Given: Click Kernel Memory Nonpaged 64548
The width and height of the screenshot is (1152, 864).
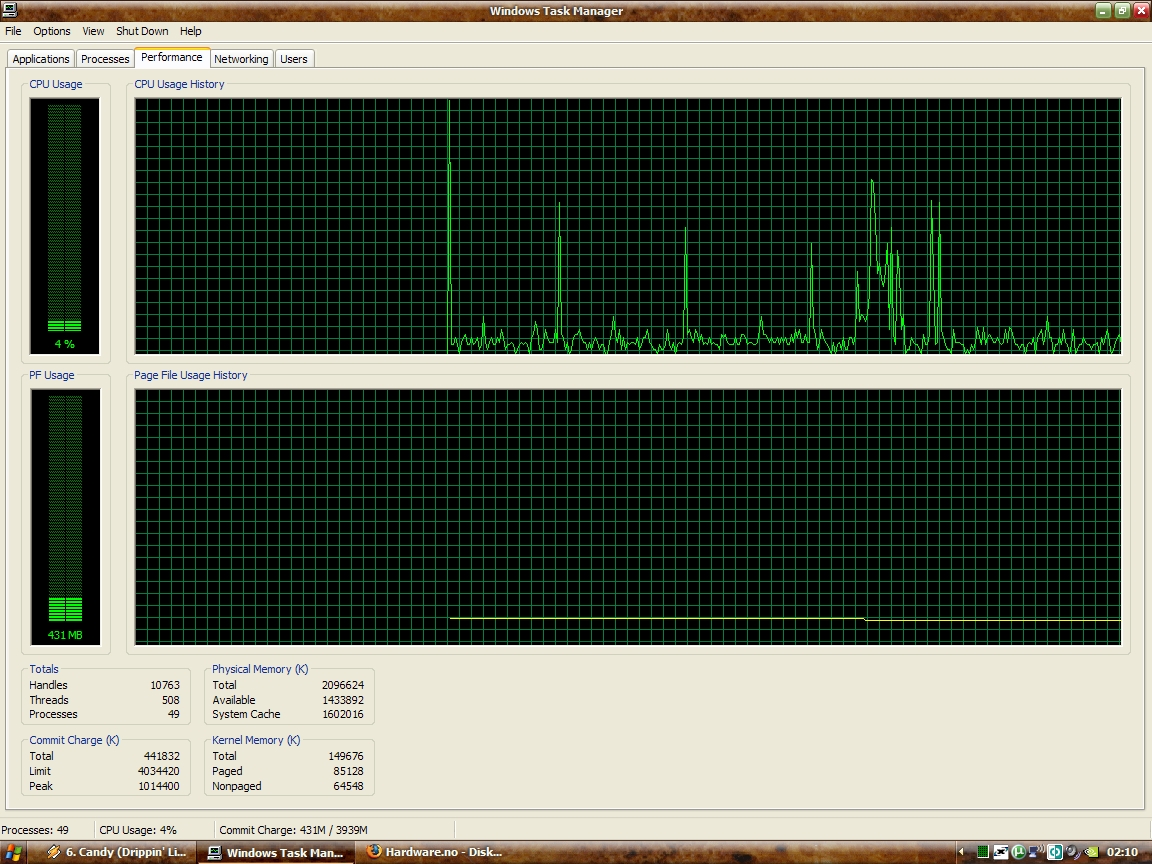Looking at the screenshot, I should tap(348, 785).
